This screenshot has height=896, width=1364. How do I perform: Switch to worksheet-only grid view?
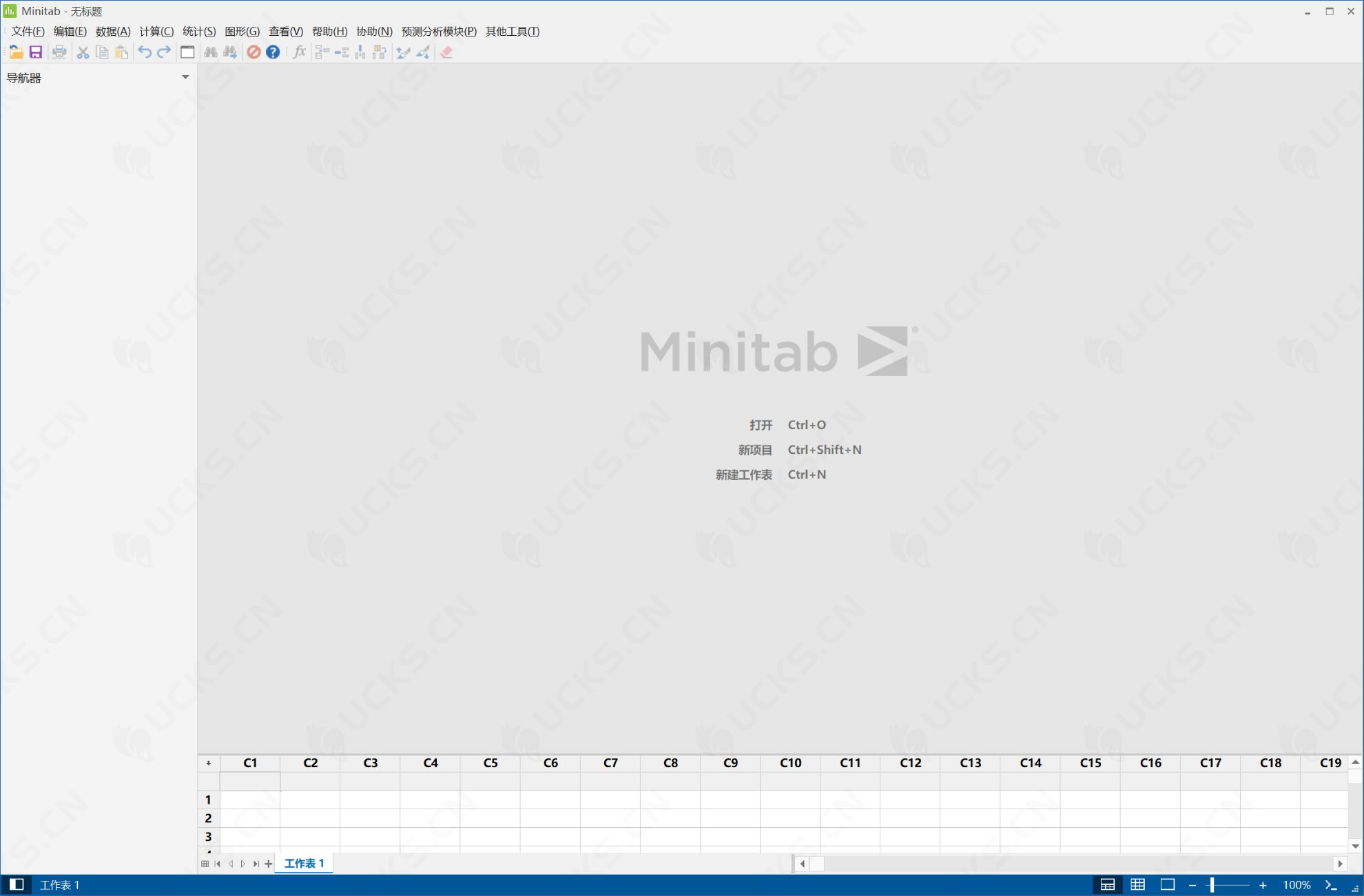pos(1138,885)
